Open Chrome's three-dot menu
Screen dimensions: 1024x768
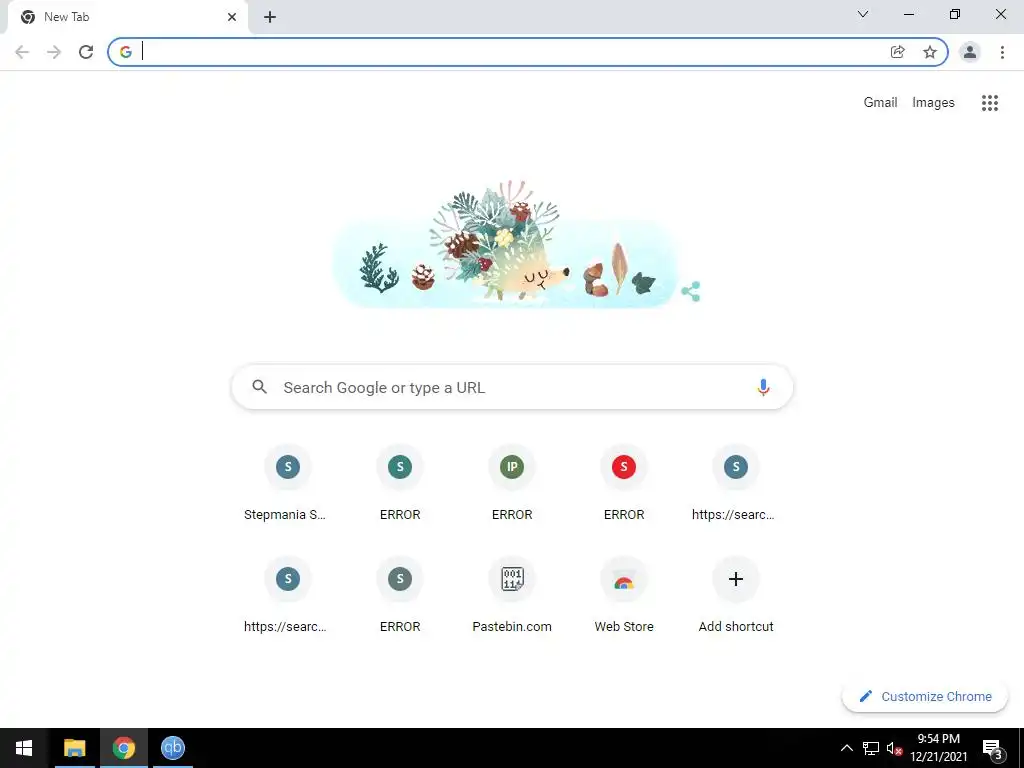tap(1002, 52)
